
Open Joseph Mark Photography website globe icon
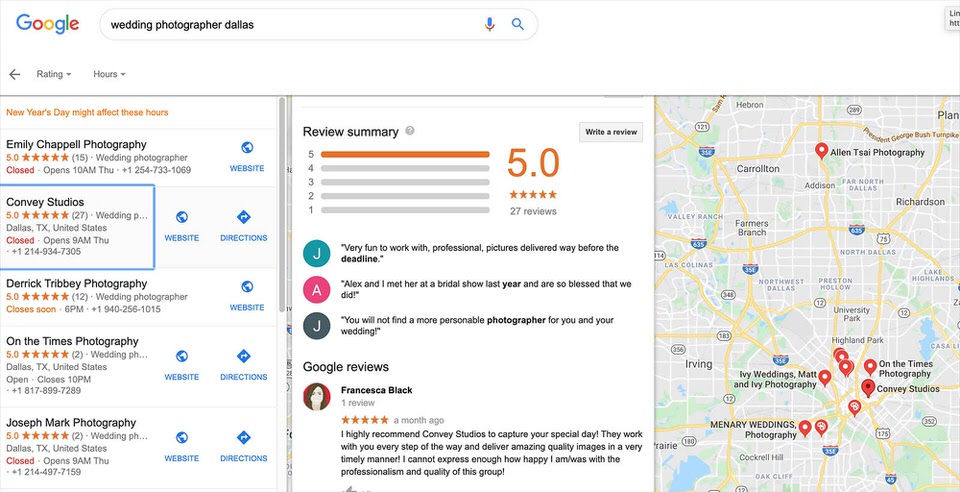[182, 438]
